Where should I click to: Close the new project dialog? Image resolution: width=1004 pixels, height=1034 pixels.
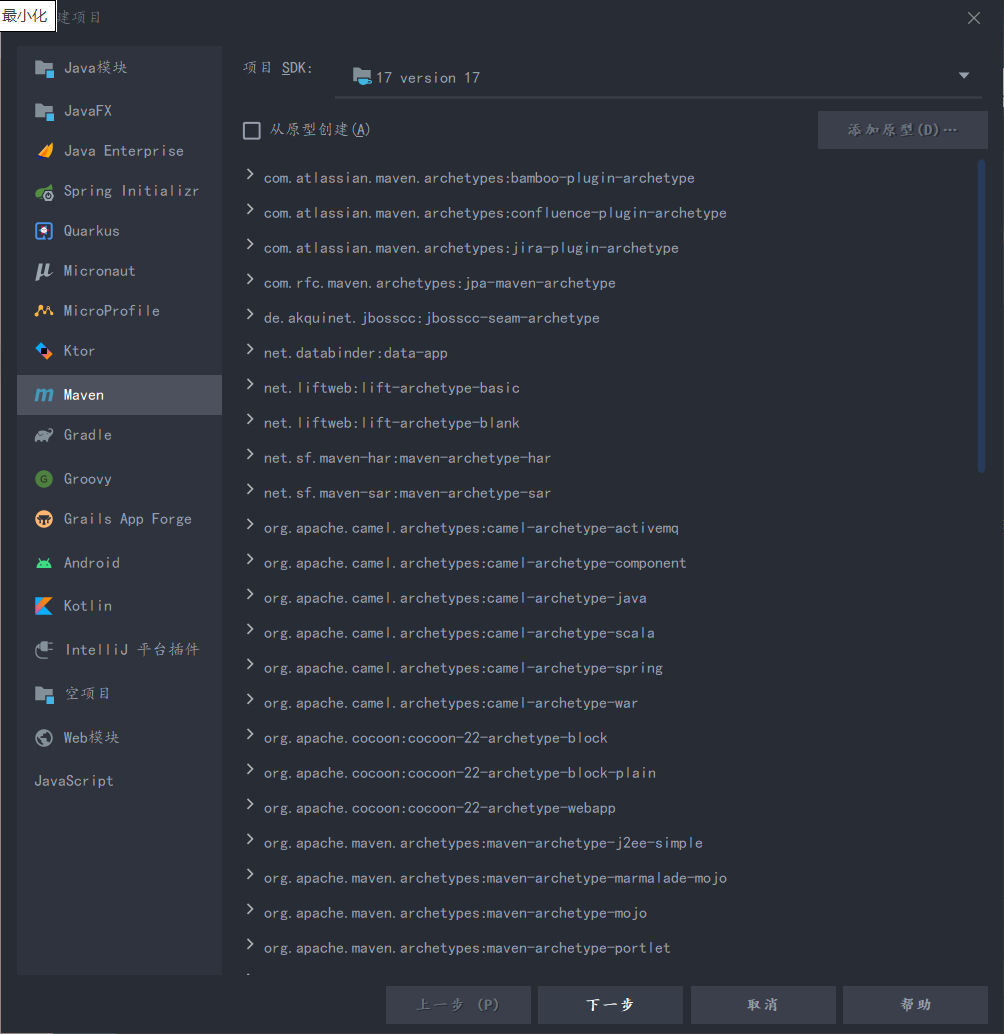974,18
